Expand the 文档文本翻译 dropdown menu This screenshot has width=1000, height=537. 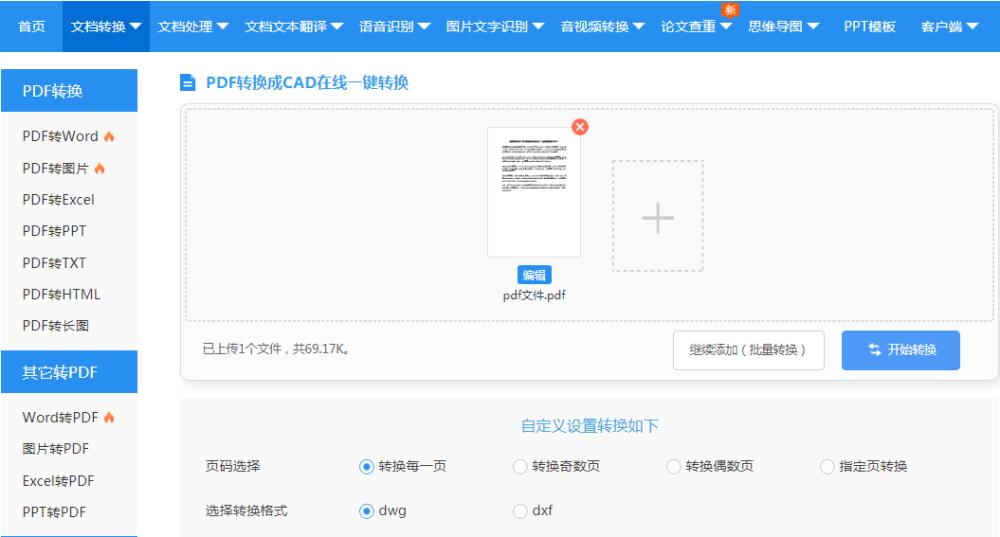coord(294,27)
